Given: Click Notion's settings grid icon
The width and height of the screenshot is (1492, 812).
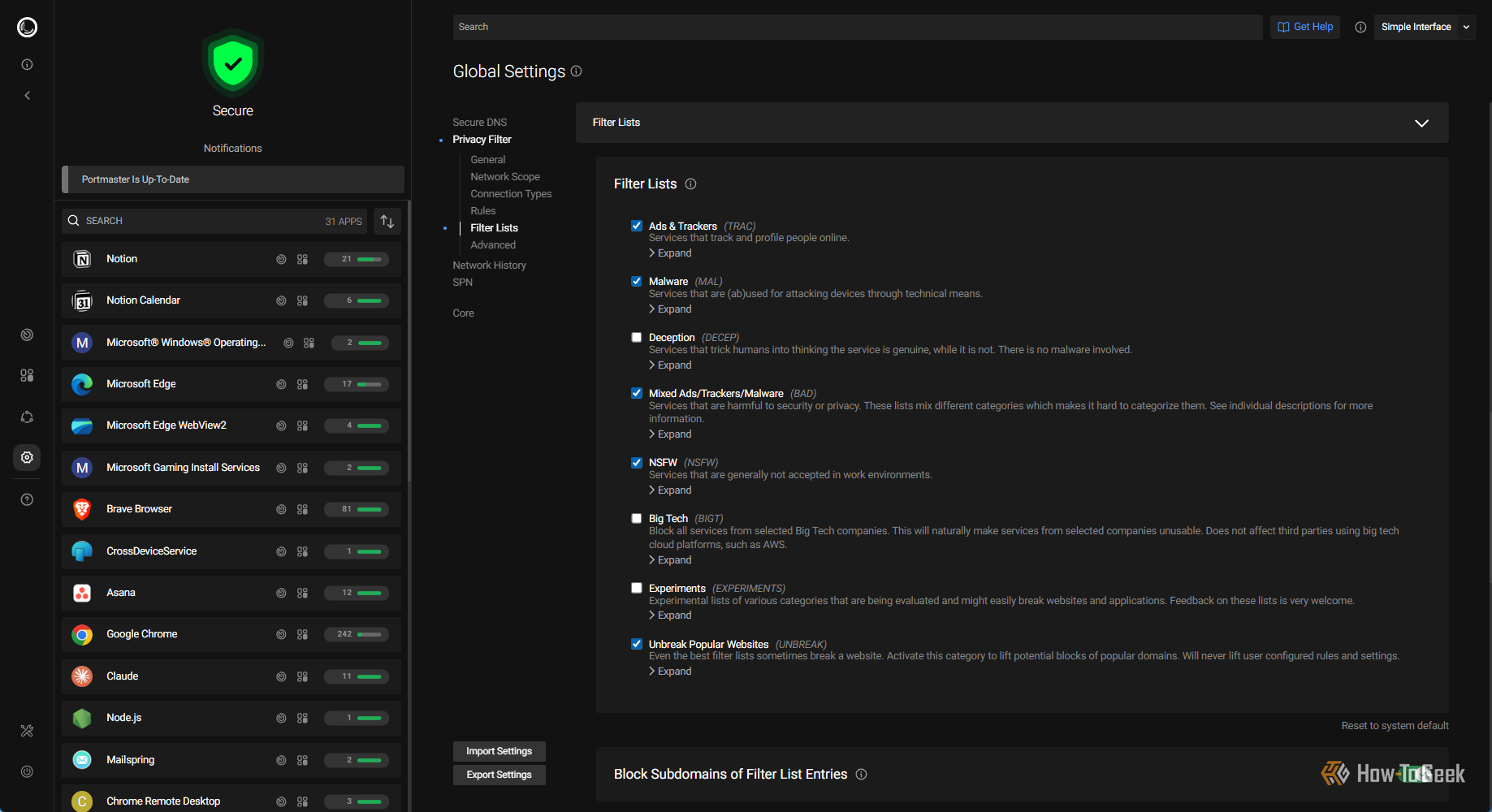Looking at the screenshot, I should coord(302,259).
